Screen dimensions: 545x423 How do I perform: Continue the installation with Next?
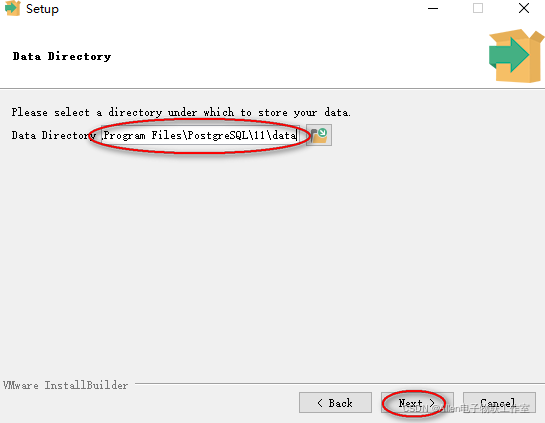(417, 403)
